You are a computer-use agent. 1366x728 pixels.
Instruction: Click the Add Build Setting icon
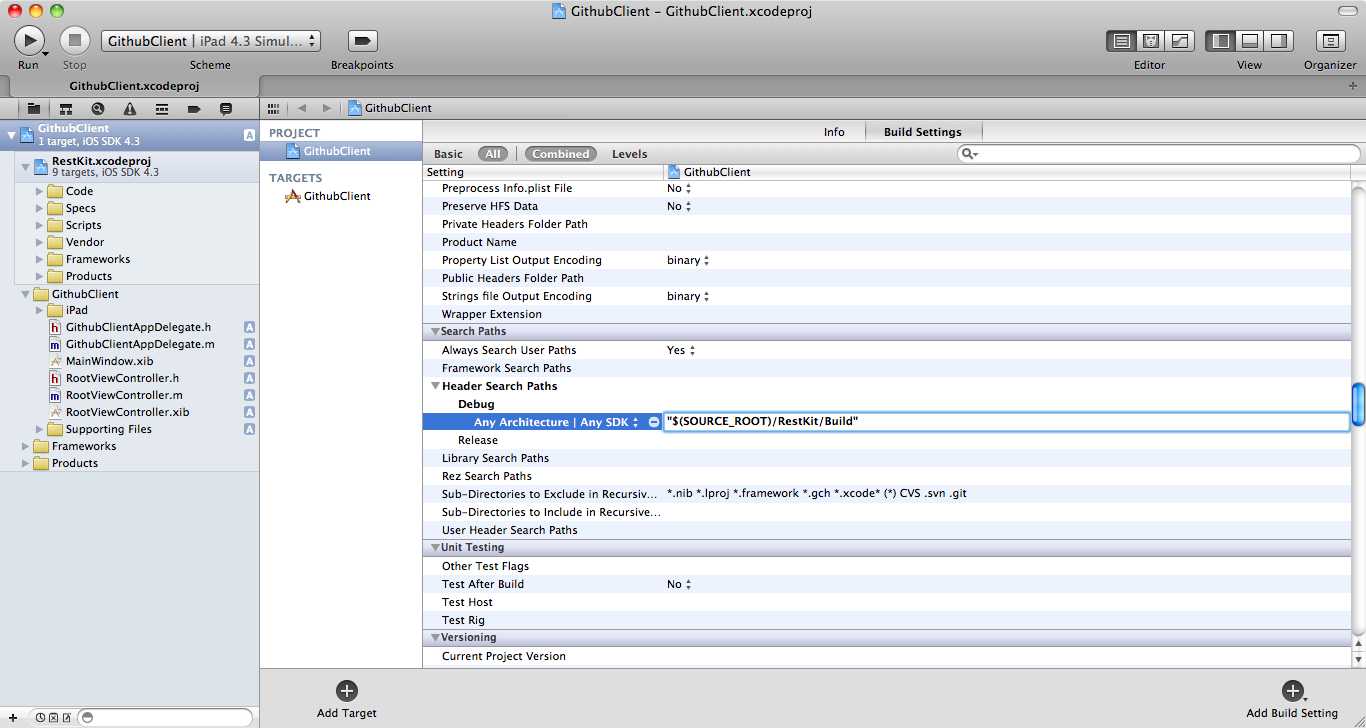coord(1292,690)
